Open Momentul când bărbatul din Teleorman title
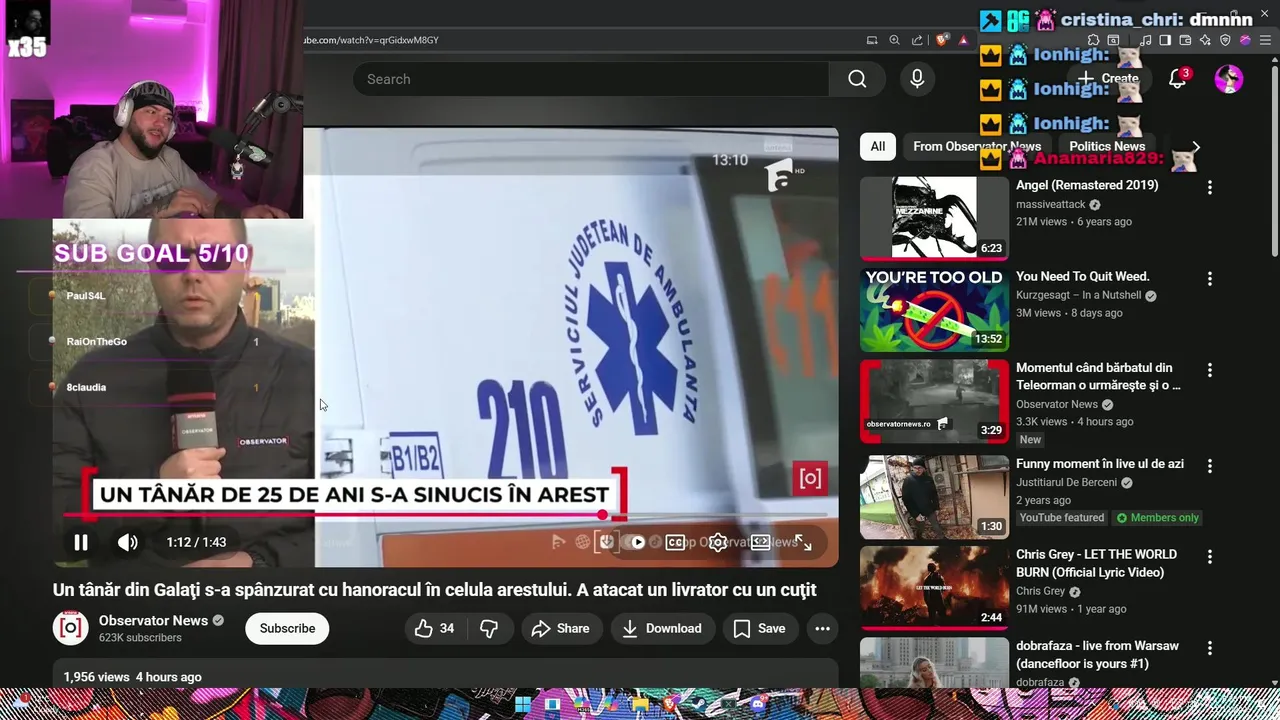 pyautogui.click(x=1098, y=376)
